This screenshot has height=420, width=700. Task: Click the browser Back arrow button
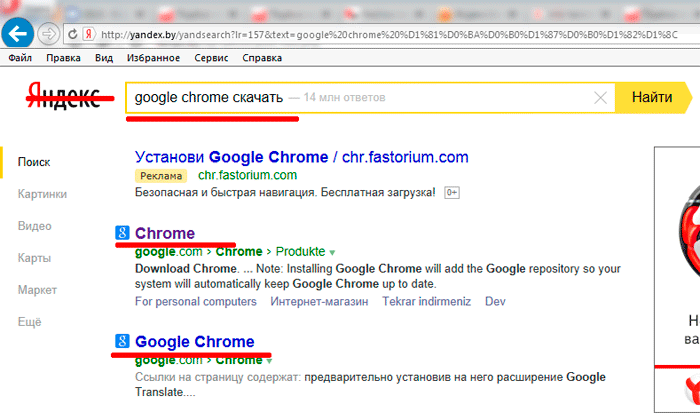click(17, 33)
